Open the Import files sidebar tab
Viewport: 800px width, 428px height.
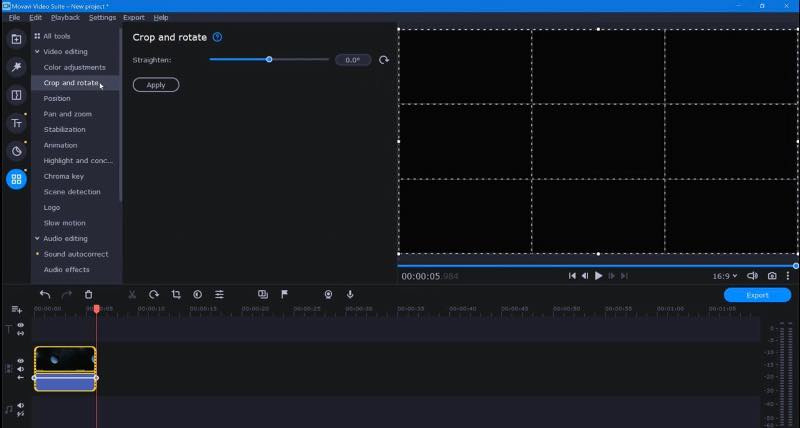pos(16,39)
